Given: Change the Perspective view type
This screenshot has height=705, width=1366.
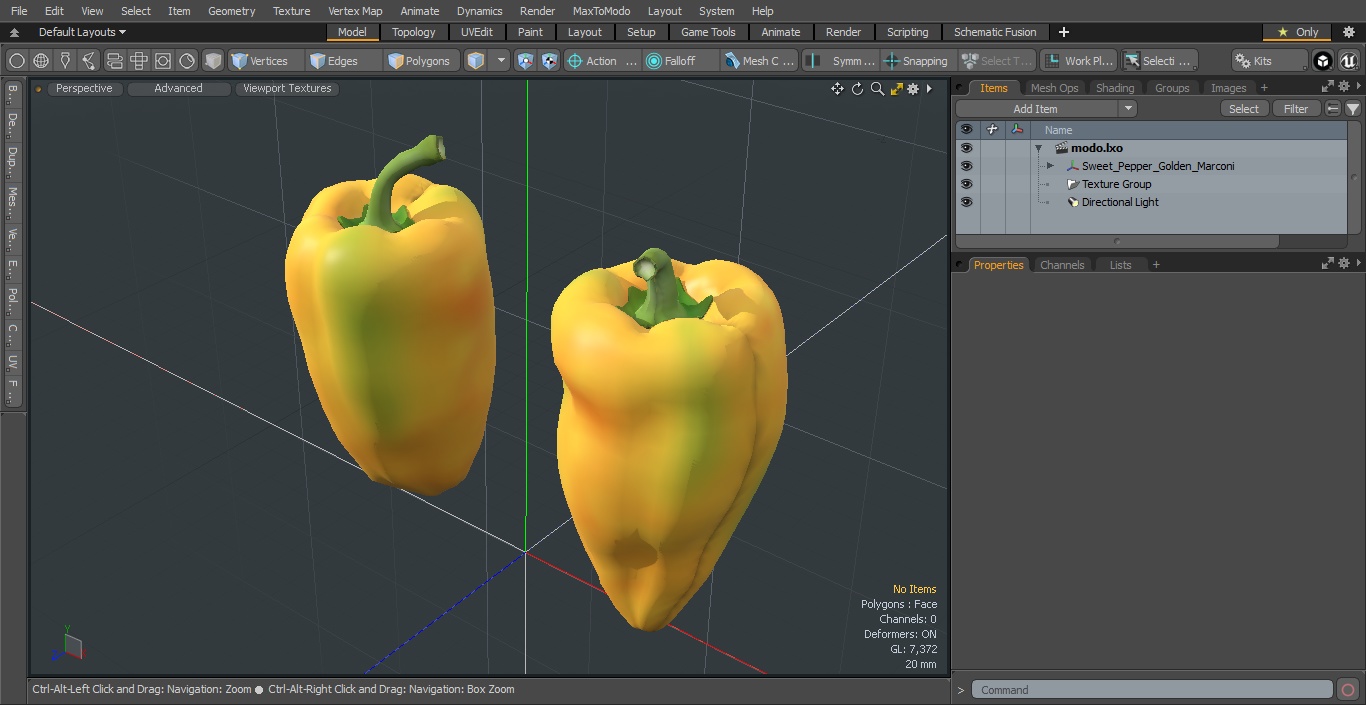Looking at the screenshot, I should 84,88.
